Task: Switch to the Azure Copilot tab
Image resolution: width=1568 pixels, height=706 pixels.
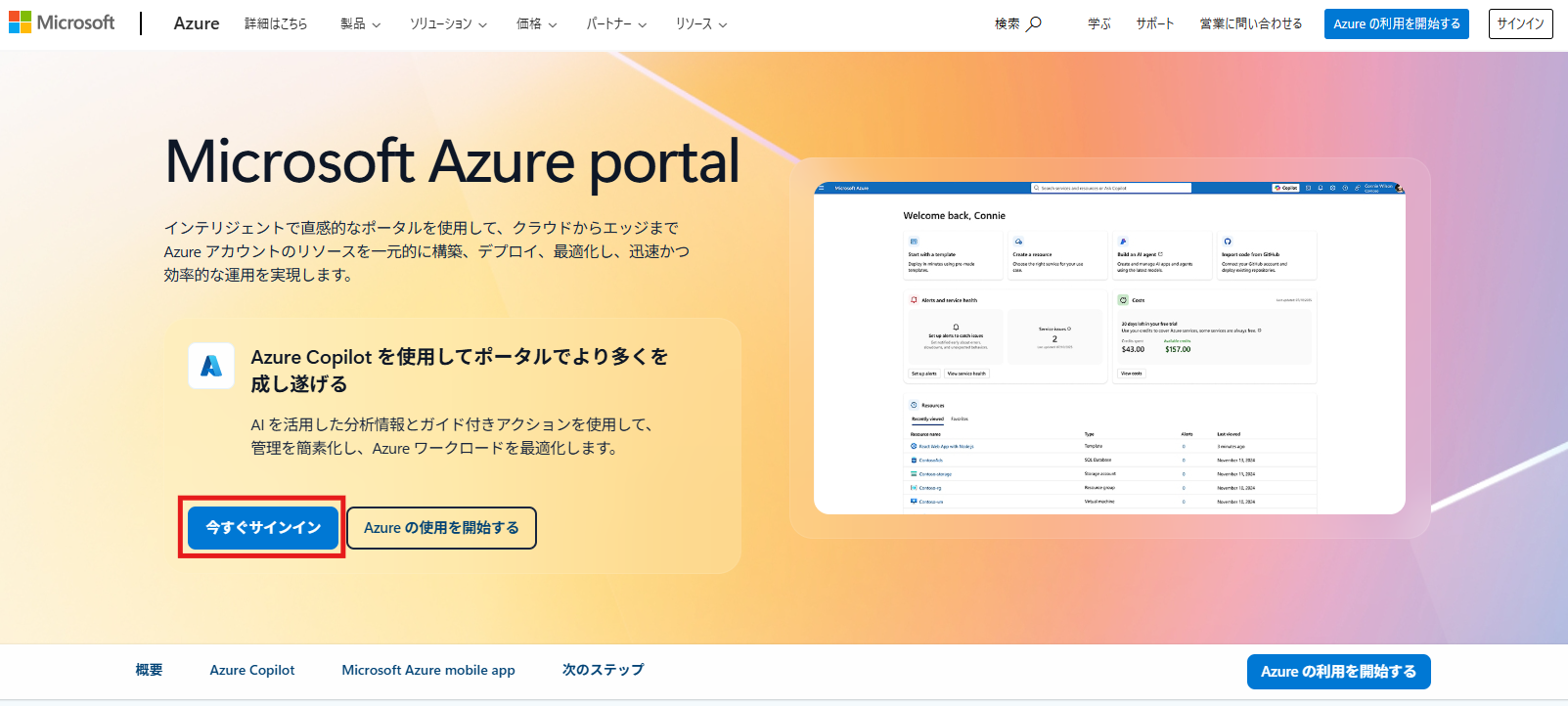Action: (x=252, y=670)
